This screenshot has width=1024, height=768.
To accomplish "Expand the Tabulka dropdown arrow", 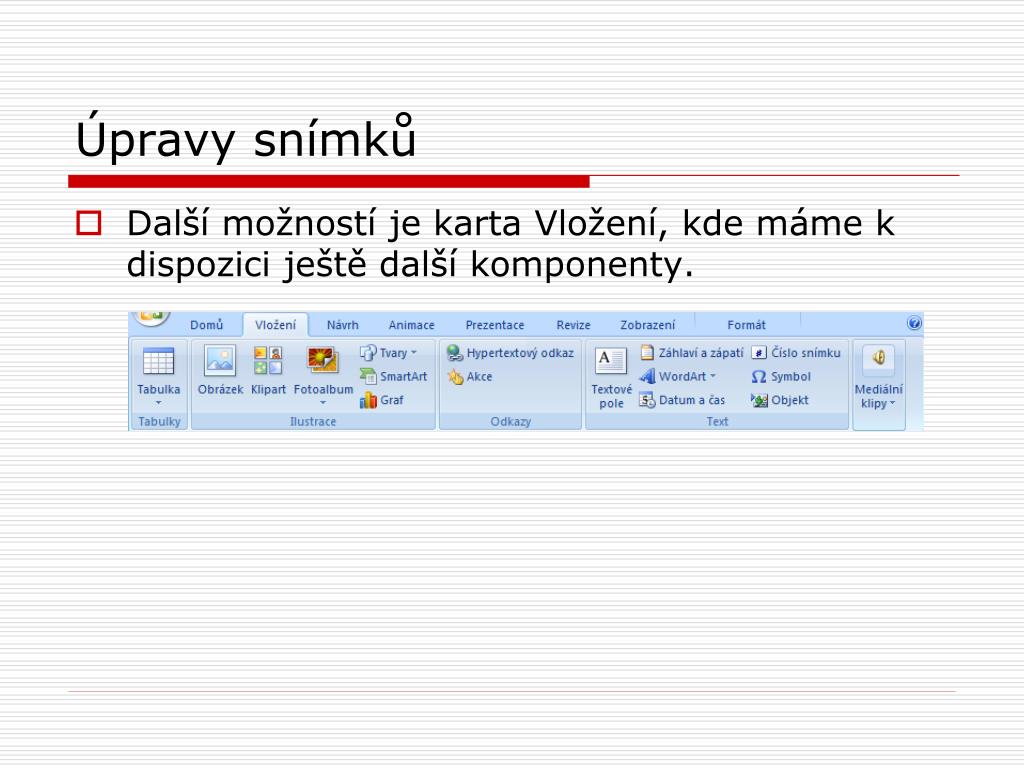I will tap(158, 402).
